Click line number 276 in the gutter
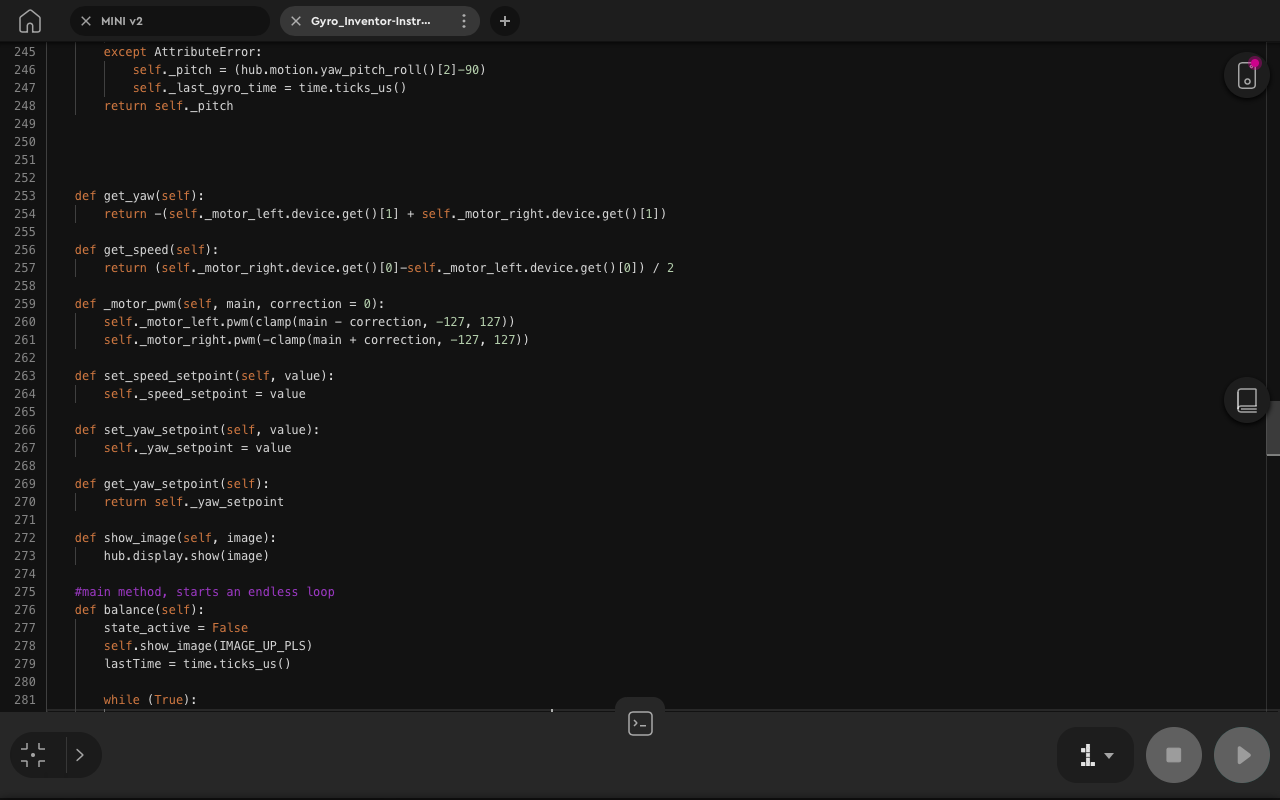The width and height of the screenshot is (1280, 800). [25, 609]
